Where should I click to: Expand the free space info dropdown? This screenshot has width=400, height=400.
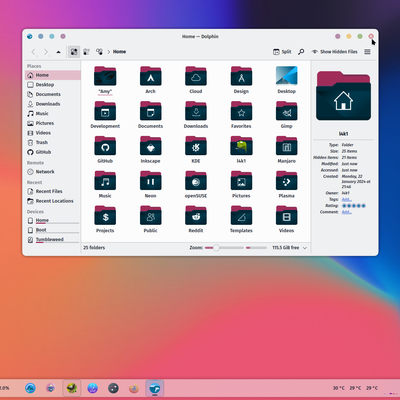click(x=305, y=248)
